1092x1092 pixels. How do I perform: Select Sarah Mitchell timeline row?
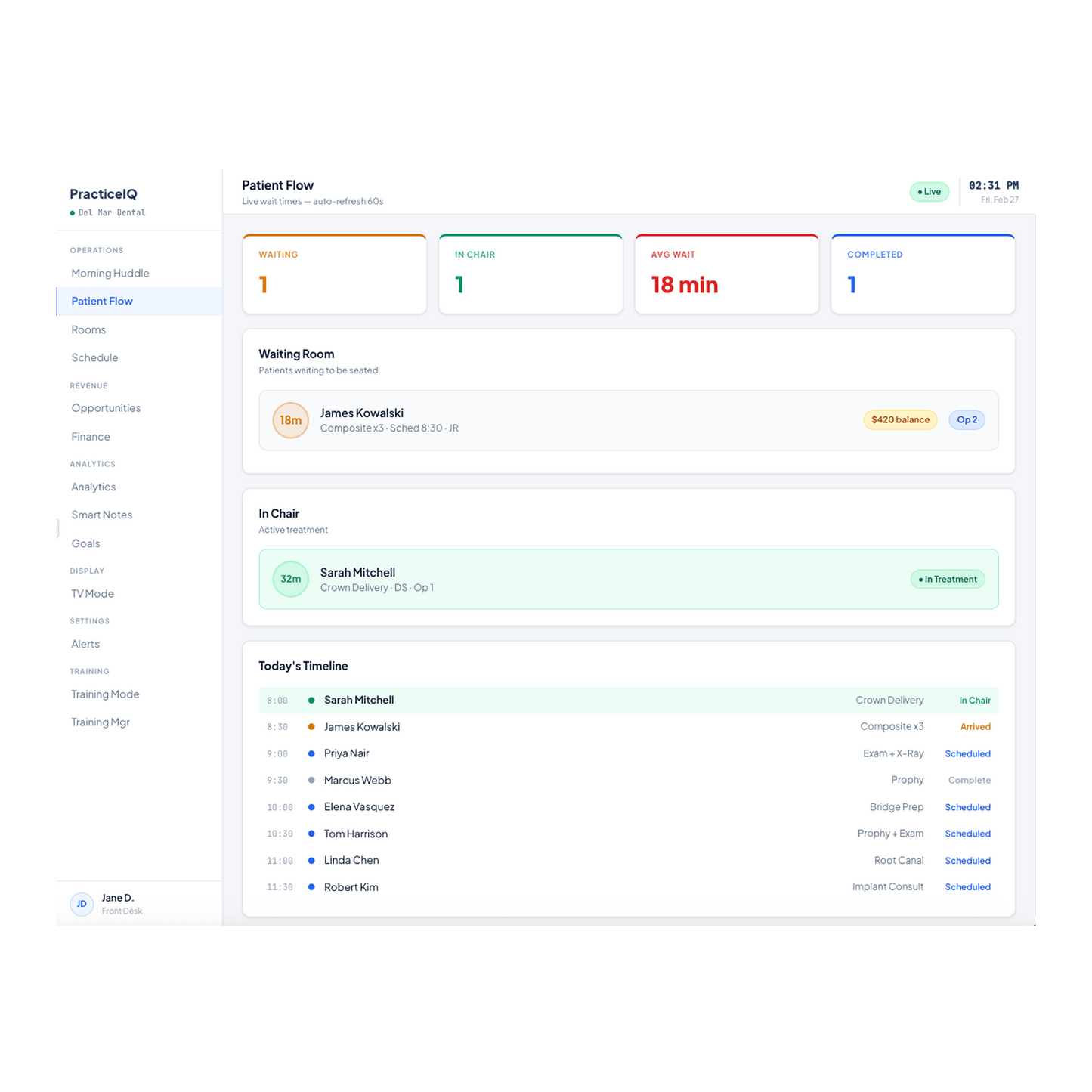click(629, 701)
